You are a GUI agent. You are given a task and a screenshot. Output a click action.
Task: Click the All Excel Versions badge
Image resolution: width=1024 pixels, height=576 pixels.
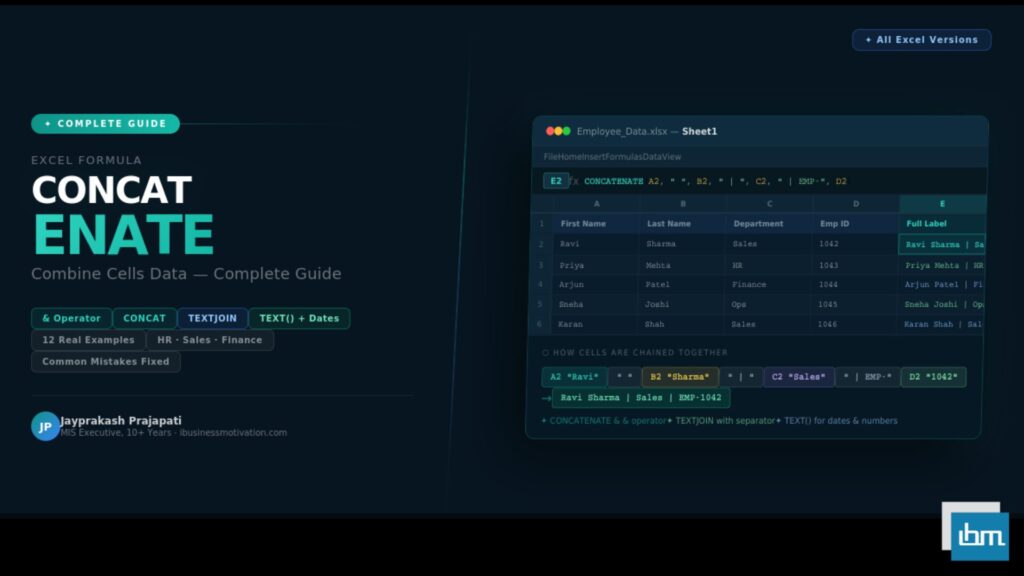coord(921,40)
